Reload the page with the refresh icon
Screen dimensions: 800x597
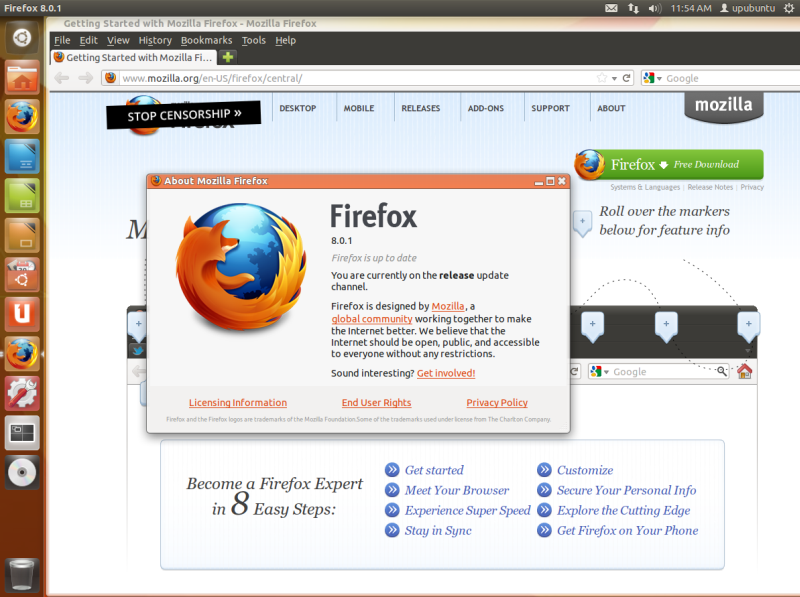[x=627, y=78]
